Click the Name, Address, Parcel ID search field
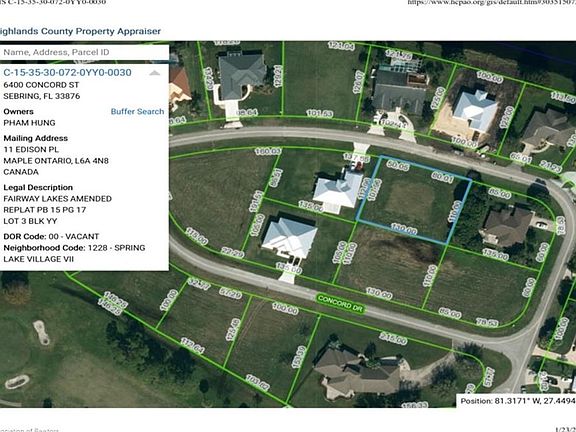576x432 pixels. (84, 52)
